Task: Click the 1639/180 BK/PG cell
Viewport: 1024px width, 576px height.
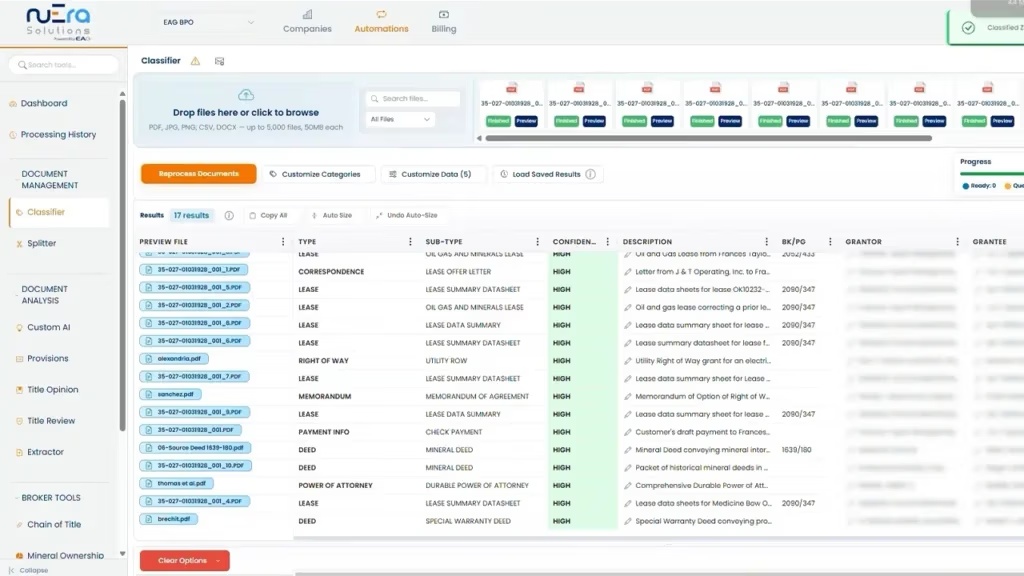Action: (796, 450)
